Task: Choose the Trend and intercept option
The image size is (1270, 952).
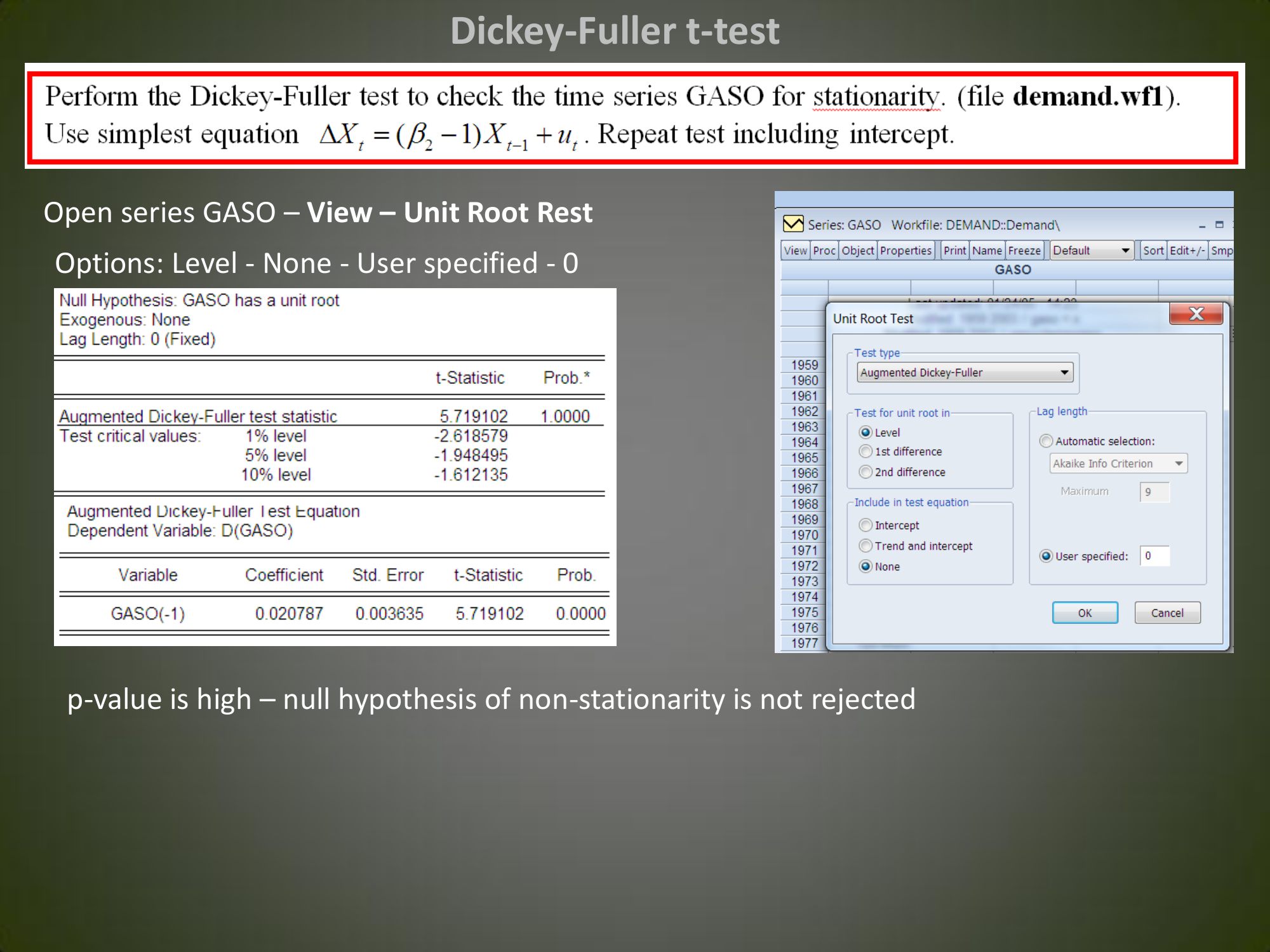Action: click(866, 546)
